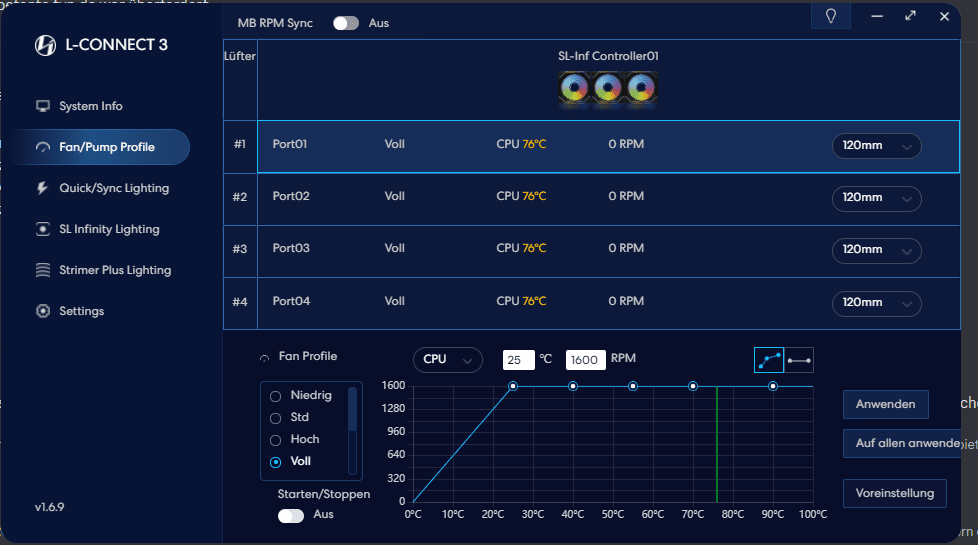The image size is (978, 545).
Task: Click the lightbulb icon in title bar
Action: click(831, 16)
